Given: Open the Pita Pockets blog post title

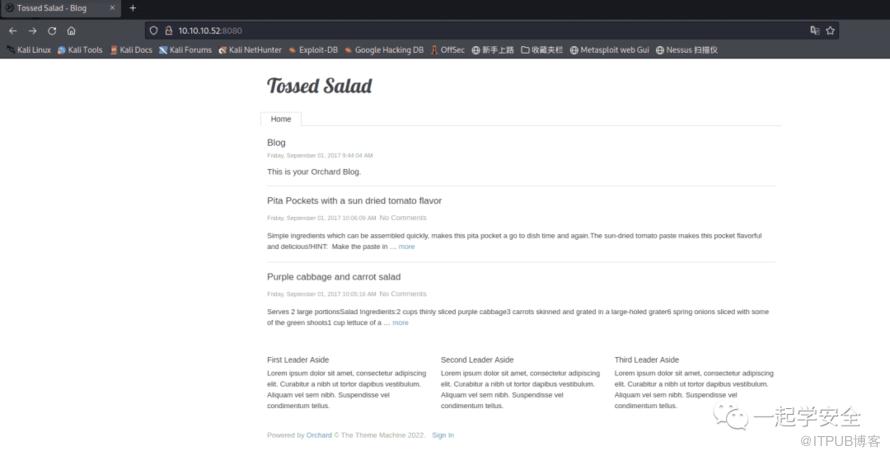Looking at the screenshot, I should point(354,200).
